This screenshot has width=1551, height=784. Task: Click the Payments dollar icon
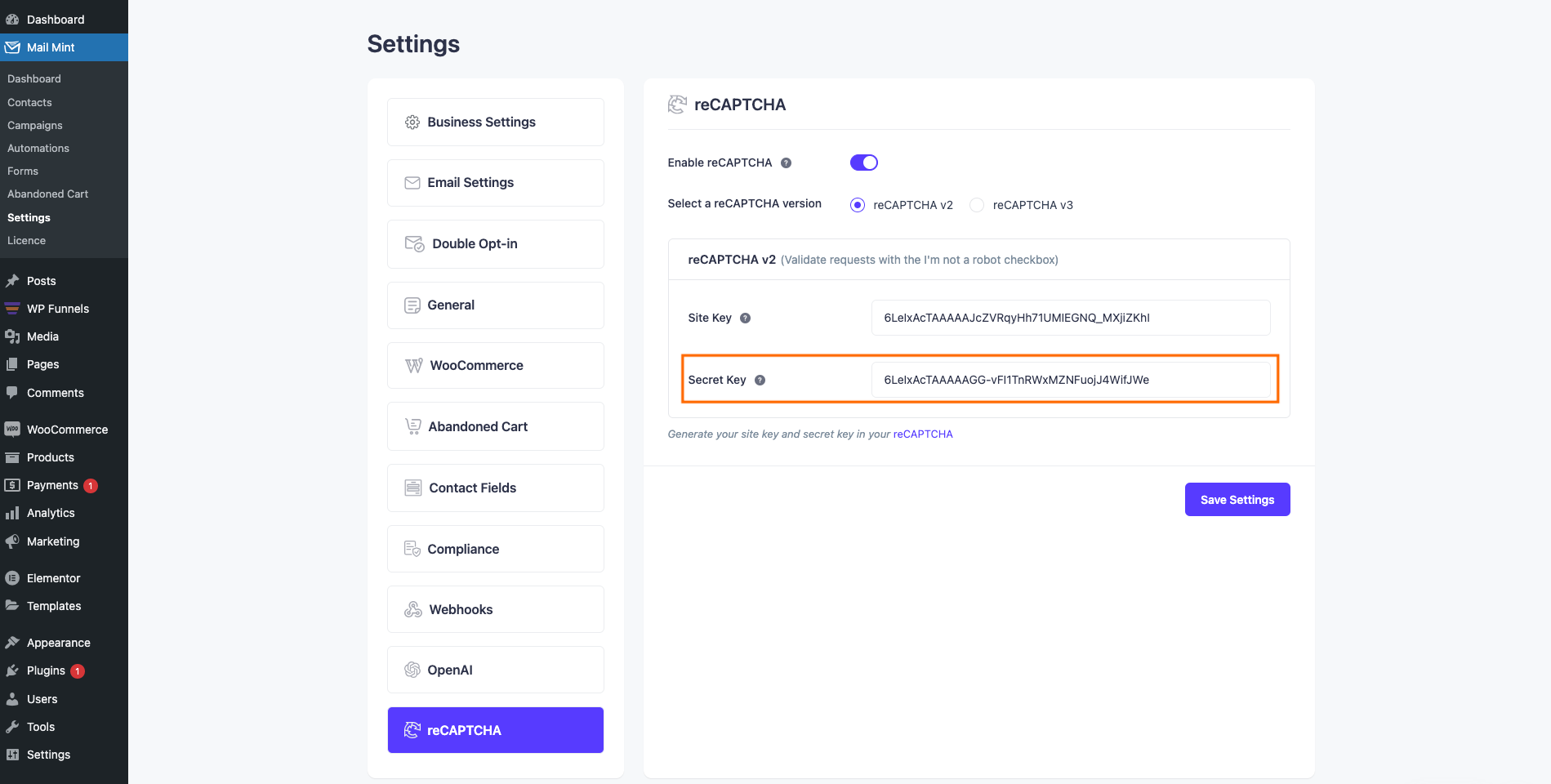[x=12, y=485]
